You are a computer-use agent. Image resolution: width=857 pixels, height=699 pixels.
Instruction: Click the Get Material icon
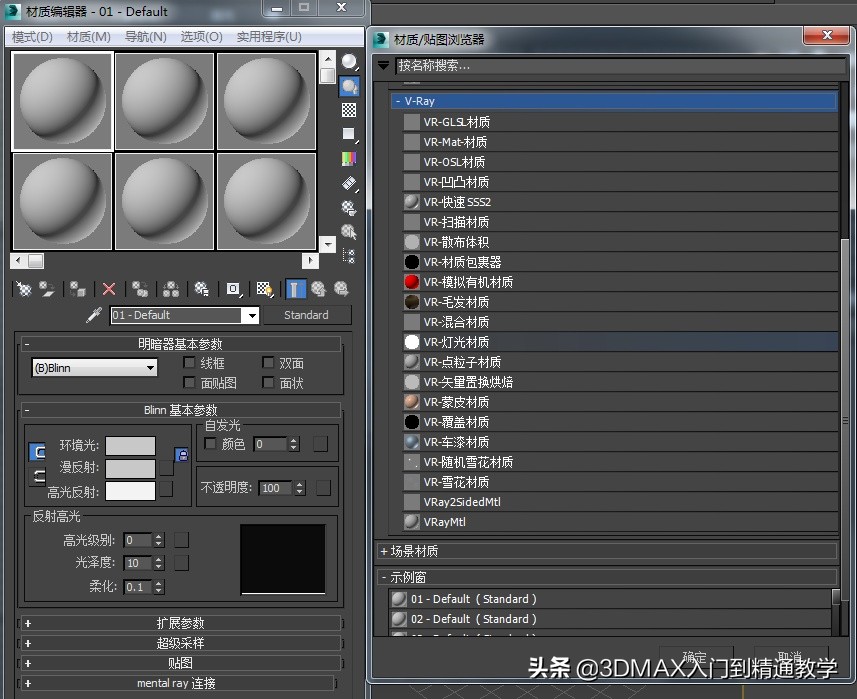click(22, 289)
